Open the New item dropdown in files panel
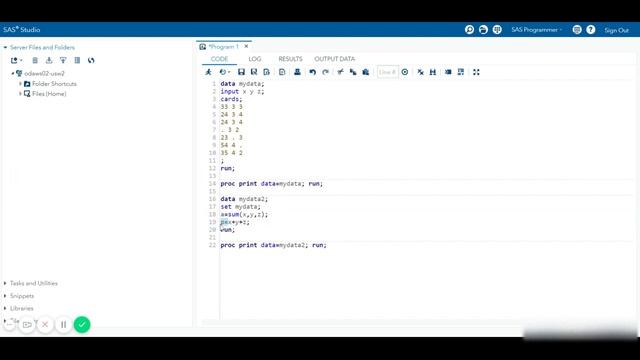This screenshot has height=360, width=640. pos(17,60)
